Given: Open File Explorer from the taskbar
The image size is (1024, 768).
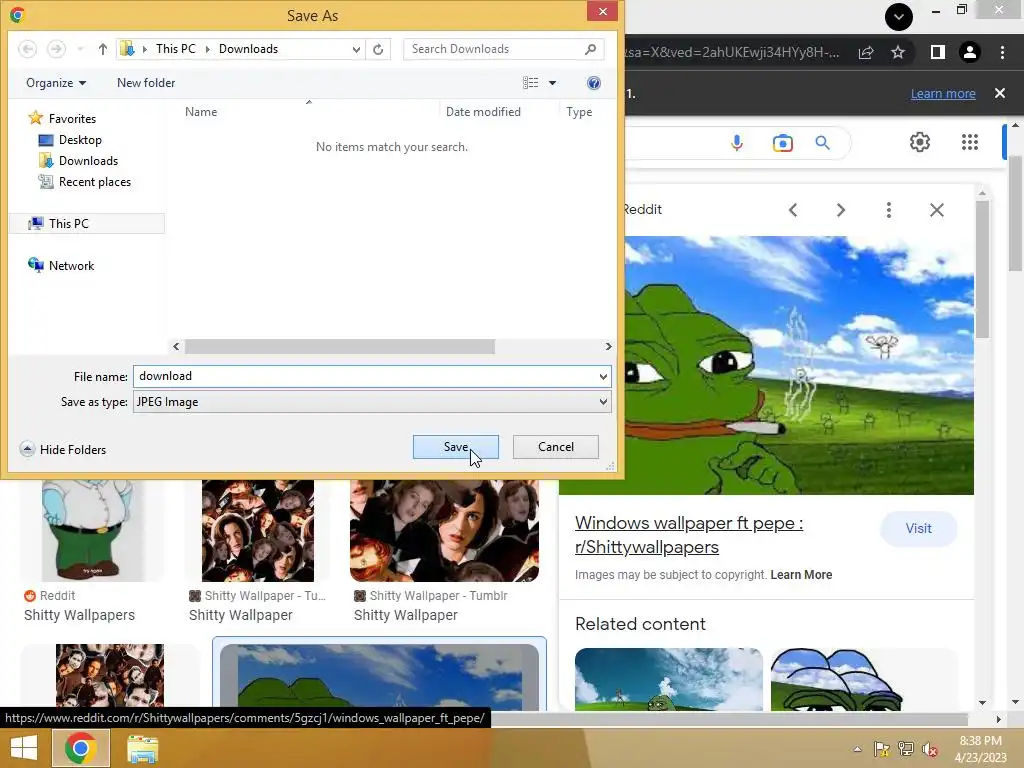Looking at the screenshot, I should 142,749.
